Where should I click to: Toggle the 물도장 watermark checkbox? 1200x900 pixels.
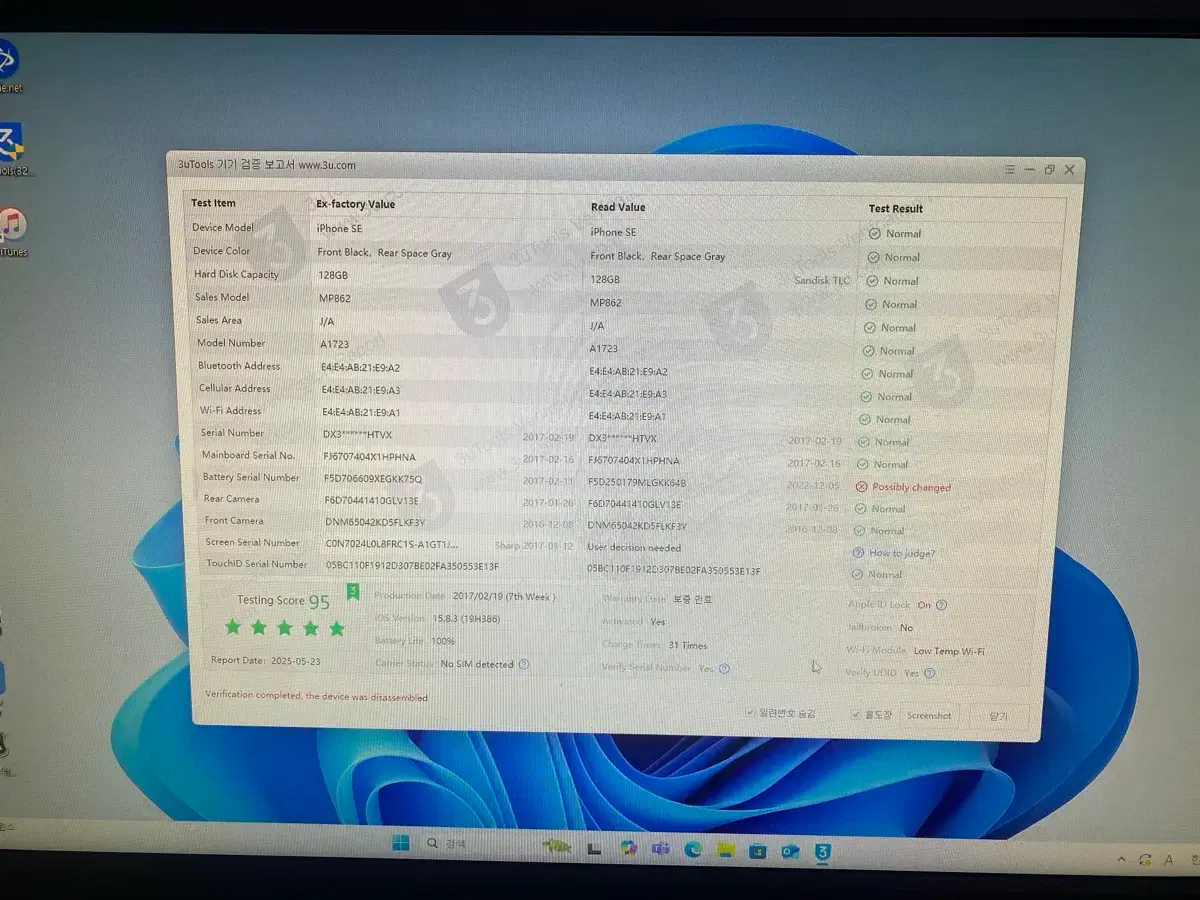click(856, 715)
